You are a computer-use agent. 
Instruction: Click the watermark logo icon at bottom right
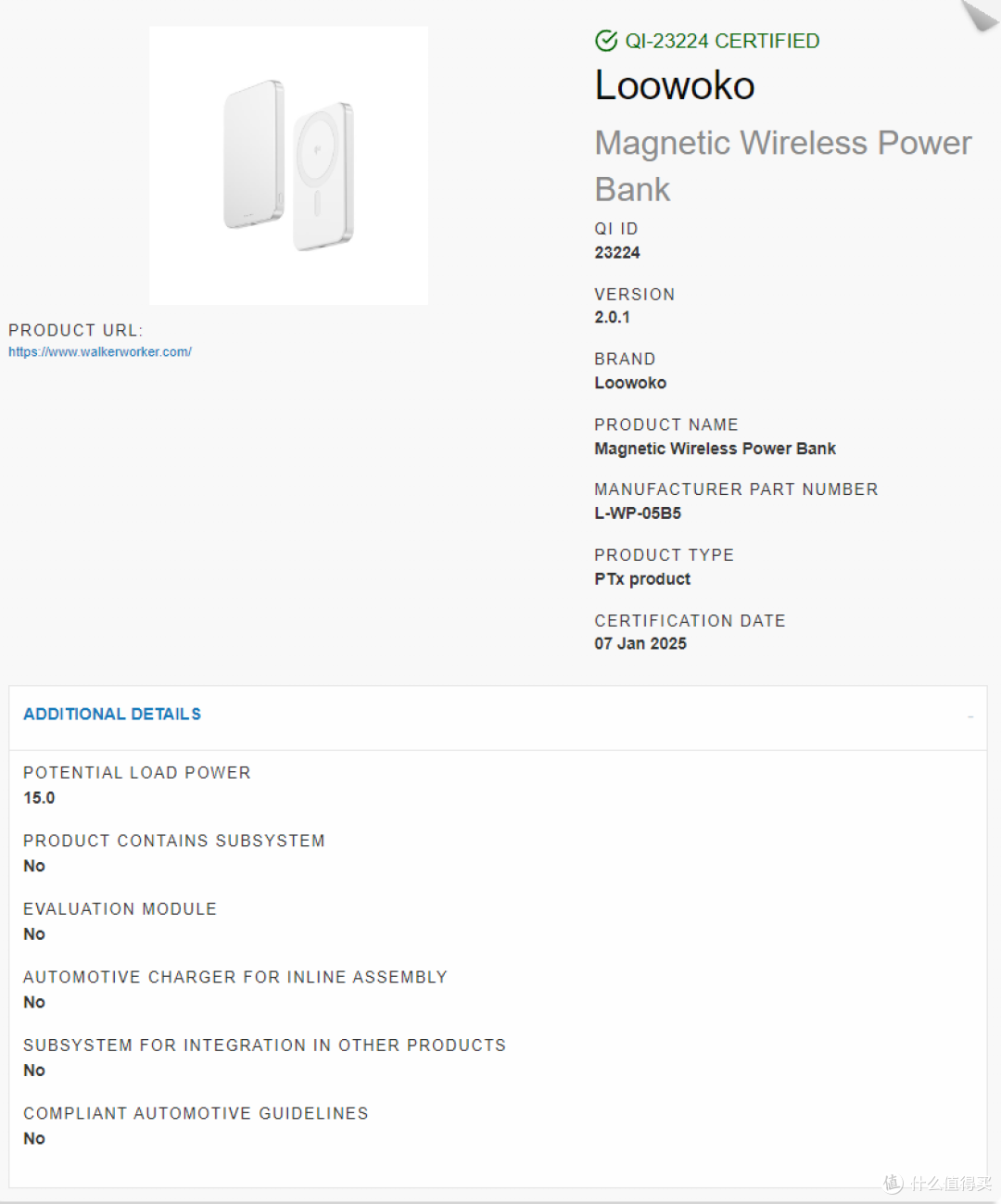(893, 1184)
